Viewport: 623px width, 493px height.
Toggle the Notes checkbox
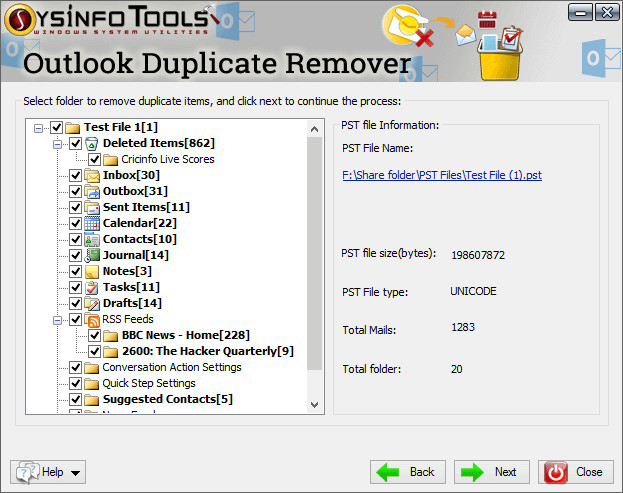tap(75, 272)
